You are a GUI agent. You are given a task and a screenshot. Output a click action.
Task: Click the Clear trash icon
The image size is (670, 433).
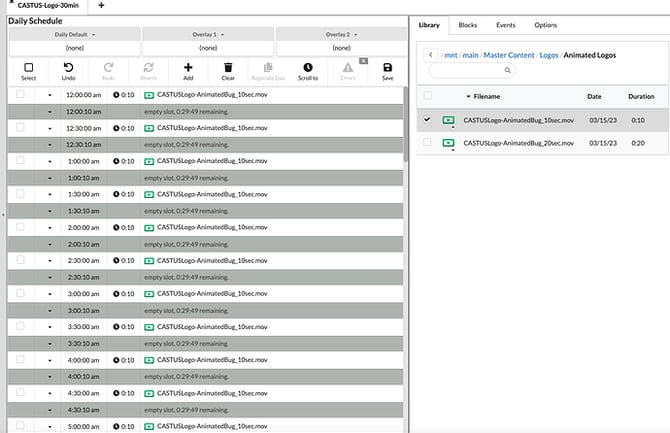(228, 67)
